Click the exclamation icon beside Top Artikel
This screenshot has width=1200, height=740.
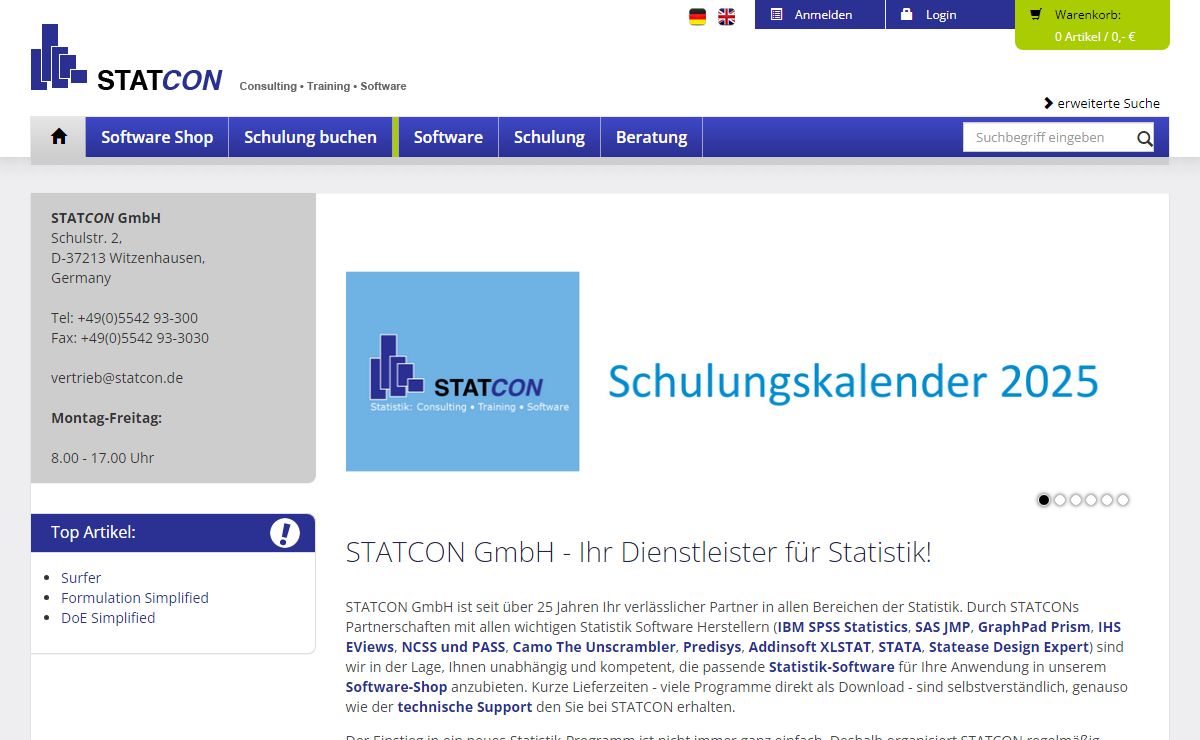click(x=285, y=533)
